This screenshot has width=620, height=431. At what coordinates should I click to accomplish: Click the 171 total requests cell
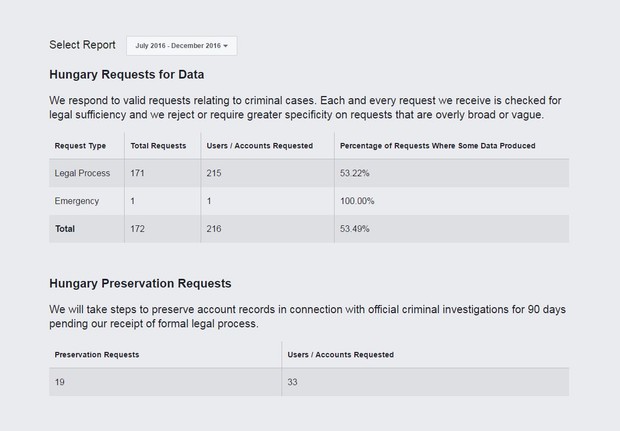click(x=137, y=173)
